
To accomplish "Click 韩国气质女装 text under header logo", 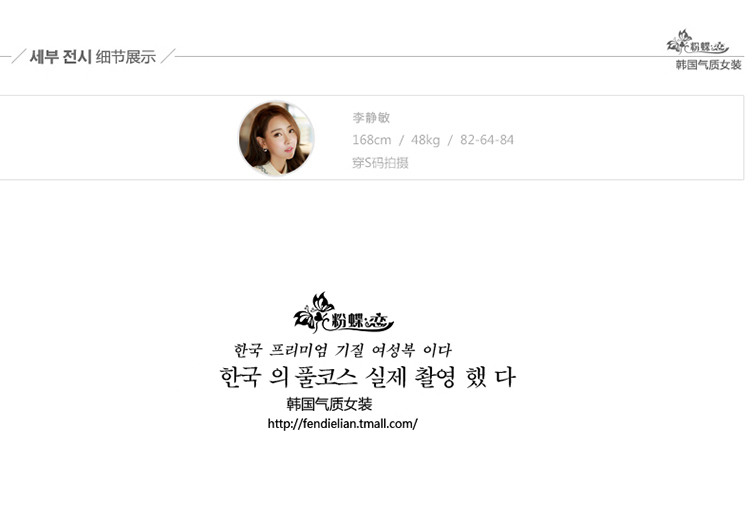I will coord(708,65).
